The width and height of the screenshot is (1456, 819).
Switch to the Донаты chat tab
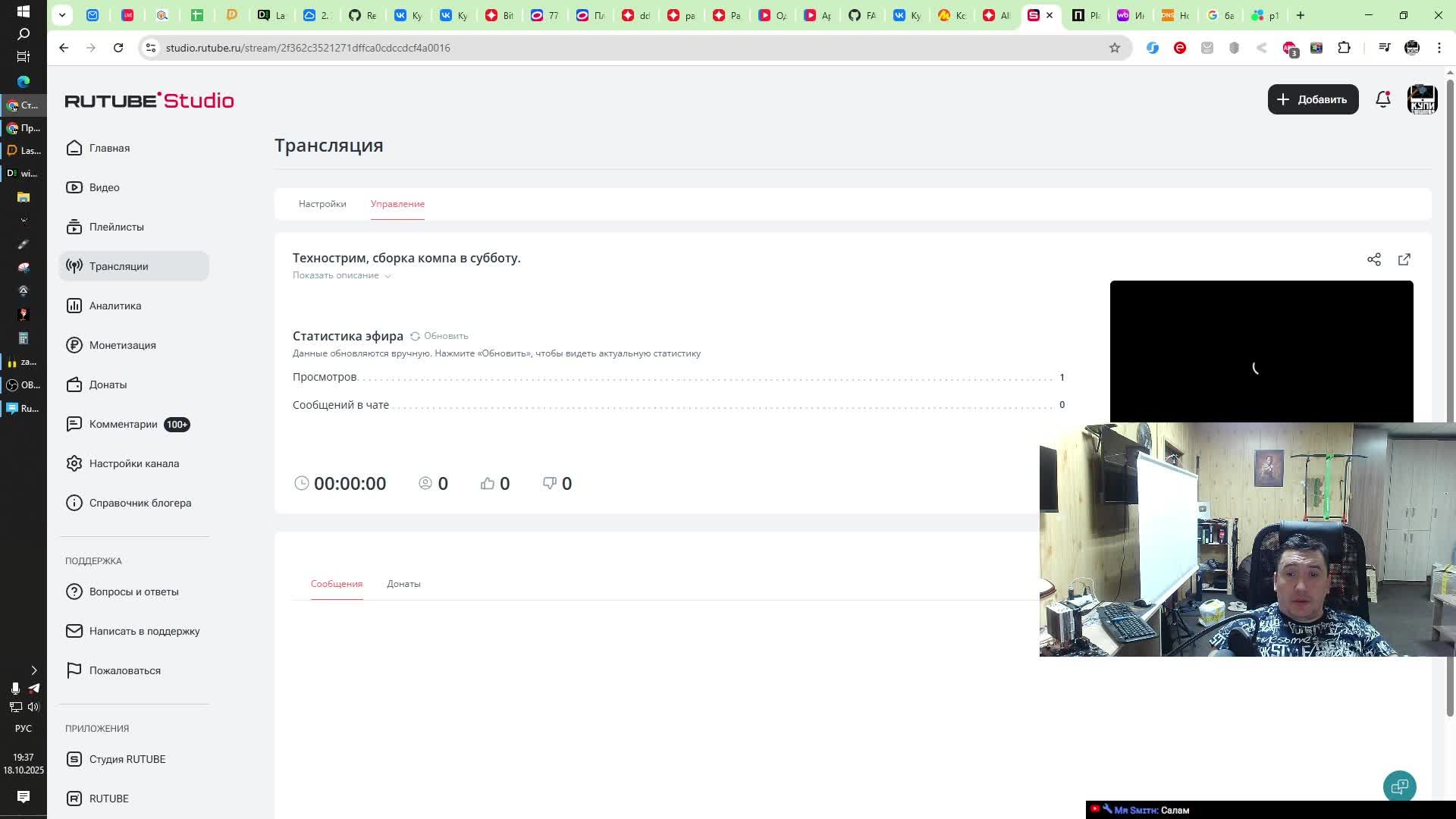403,584
